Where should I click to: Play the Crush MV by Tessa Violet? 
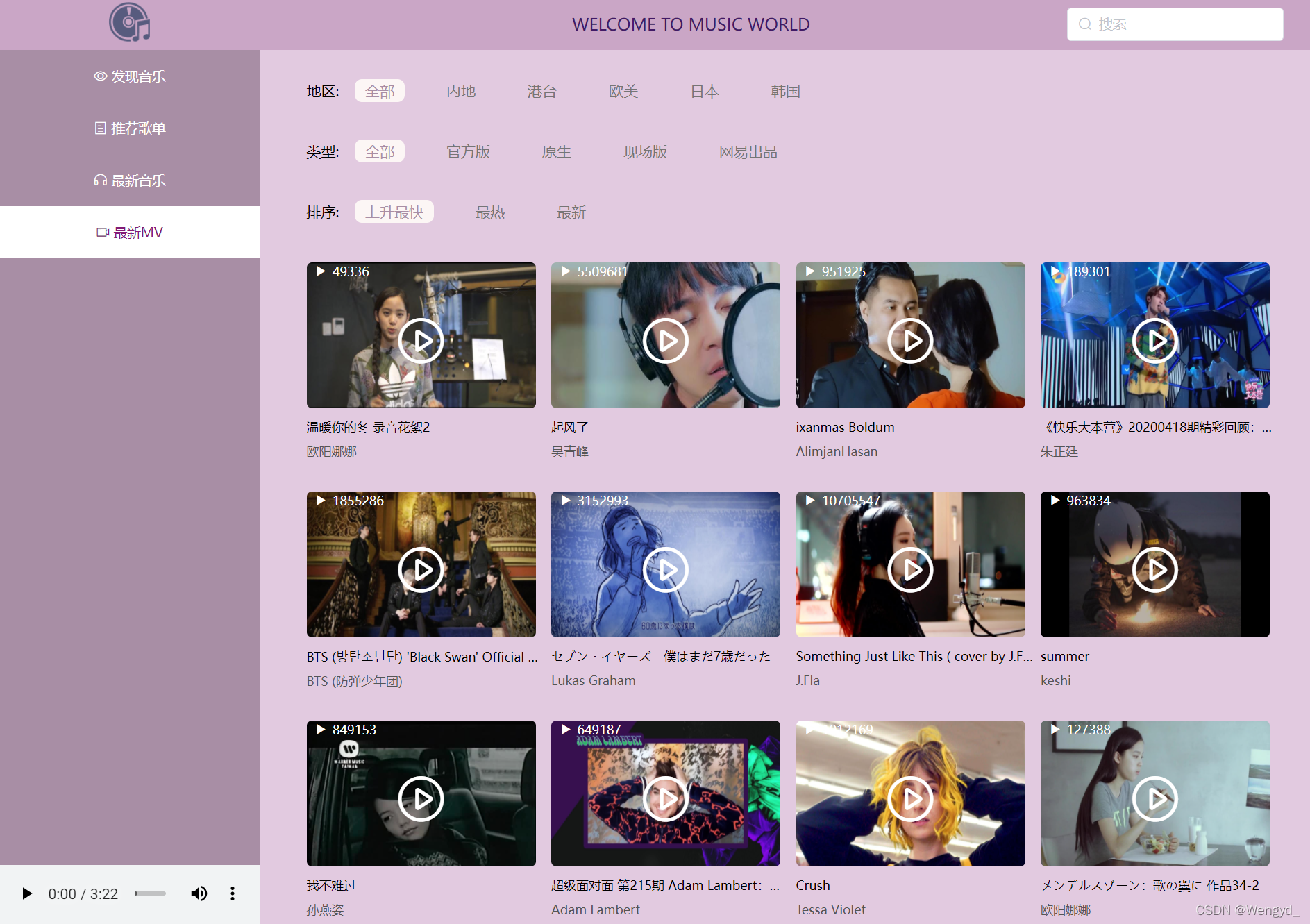pos(910,799)
